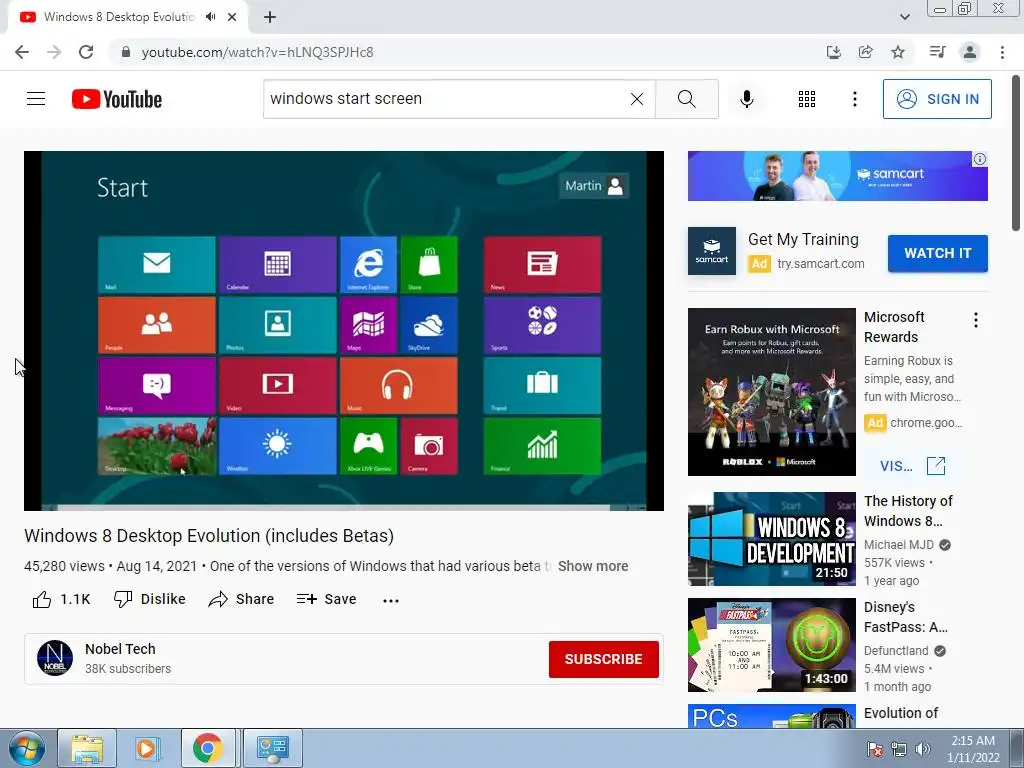Screen dimensions: 1024x768
Task: Save video to playlist
Action: click(x=326, y=600)
